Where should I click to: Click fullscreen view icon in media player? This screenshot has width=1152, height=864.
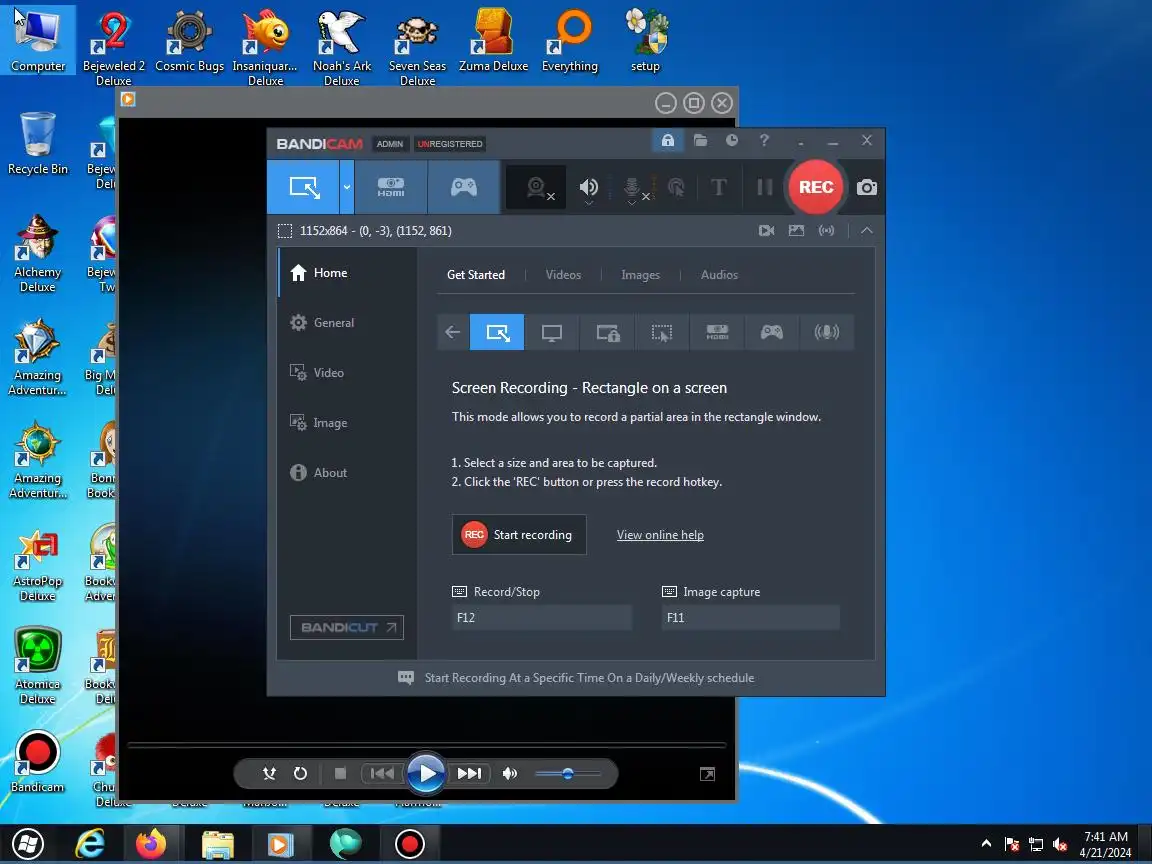coord(708,774)
